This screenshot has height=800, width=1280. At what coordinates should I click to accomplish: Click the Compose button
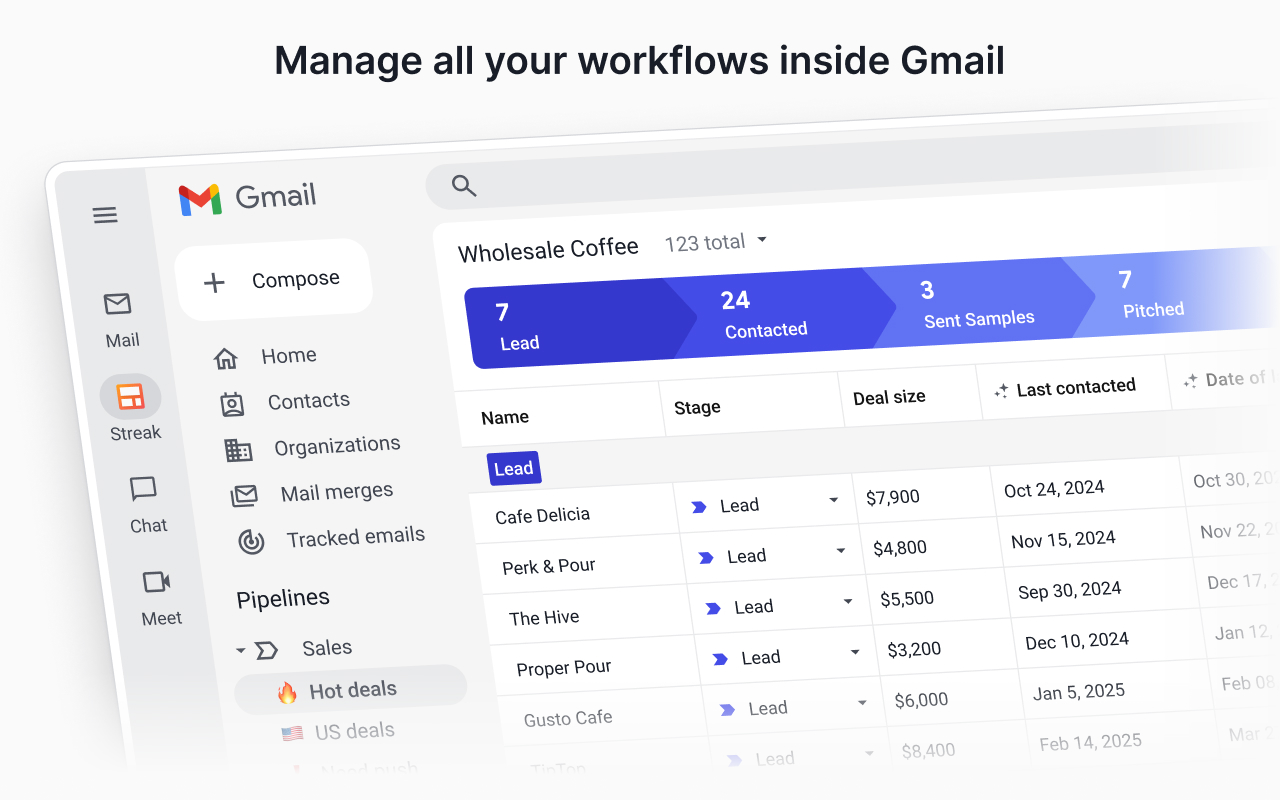pos(273,279)
